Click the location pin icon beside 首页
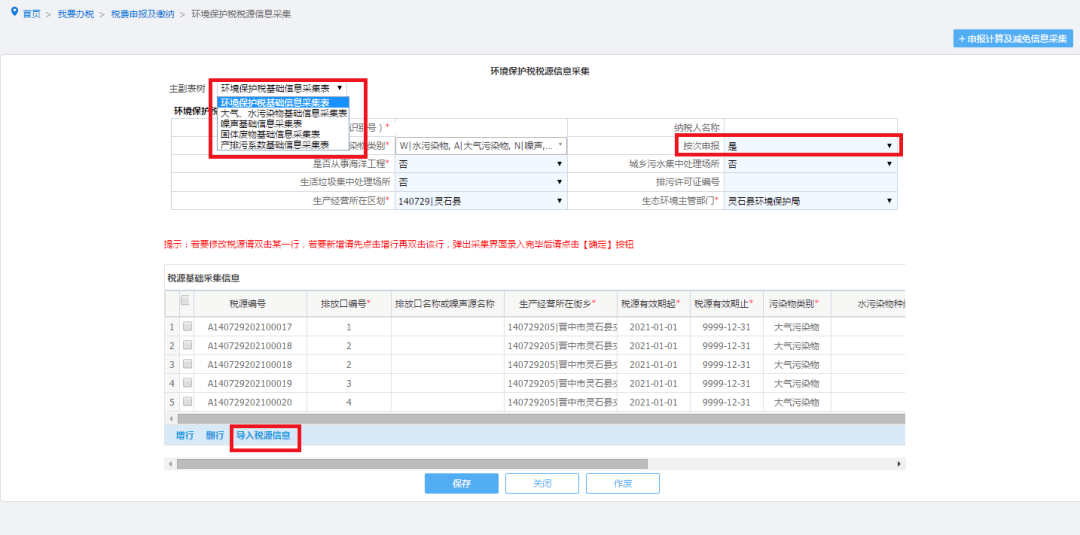This screenshot has width=1080, height=535. coord(14,12)
